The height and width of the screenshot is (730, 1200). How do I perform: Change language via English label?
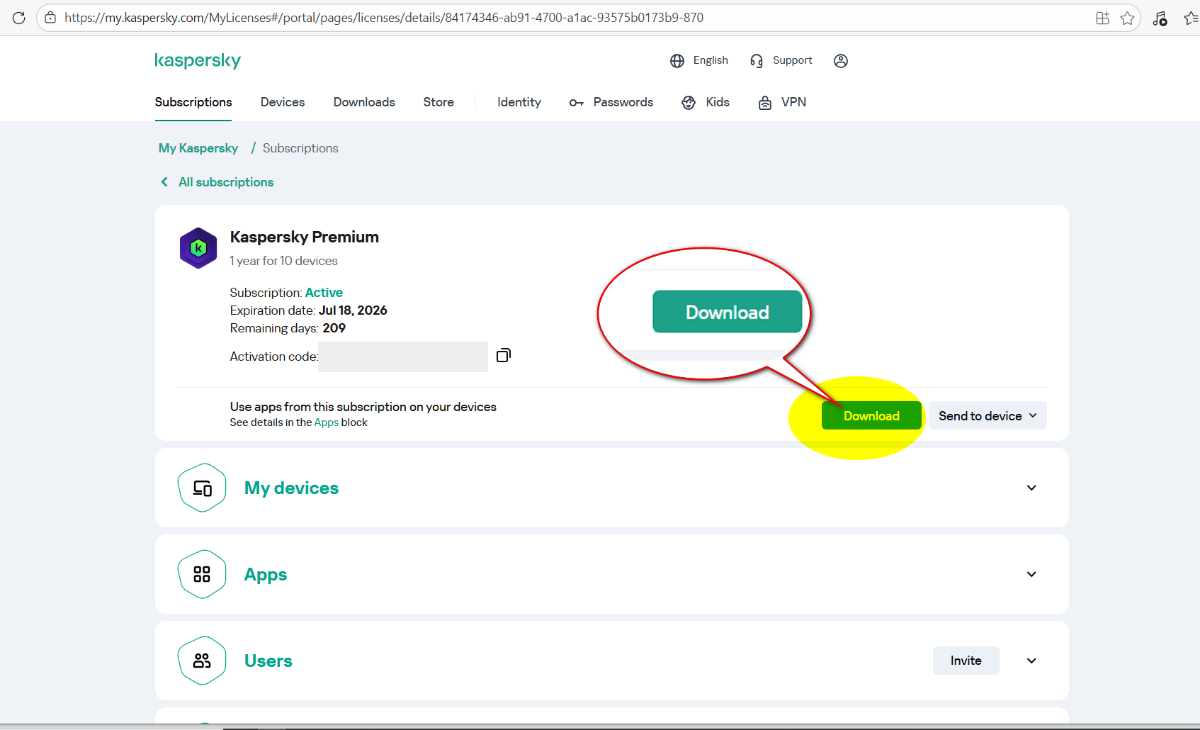710,61
